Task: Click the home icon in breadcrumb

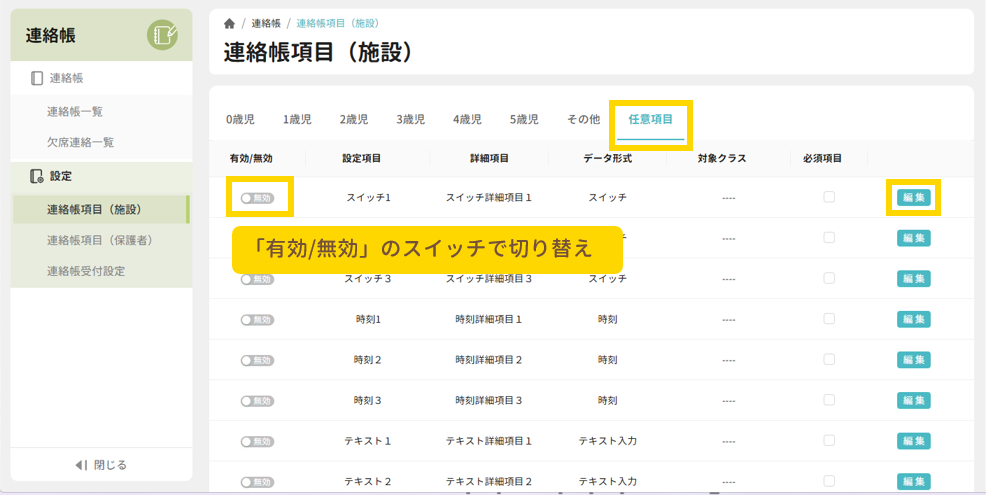Action: pyautogui.click(x=230, y=23)
